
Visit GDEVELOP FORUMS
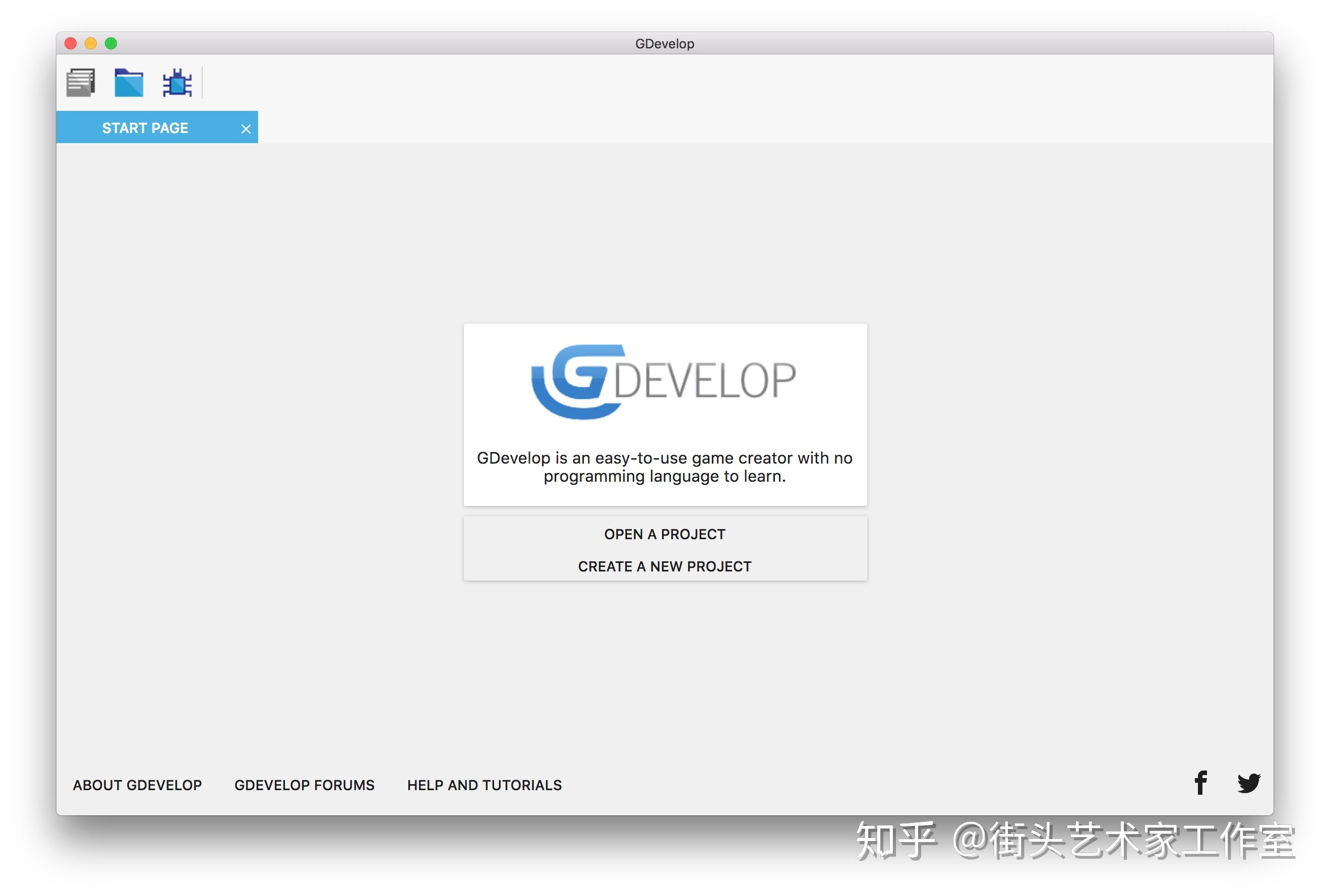[x=305, y=785]
